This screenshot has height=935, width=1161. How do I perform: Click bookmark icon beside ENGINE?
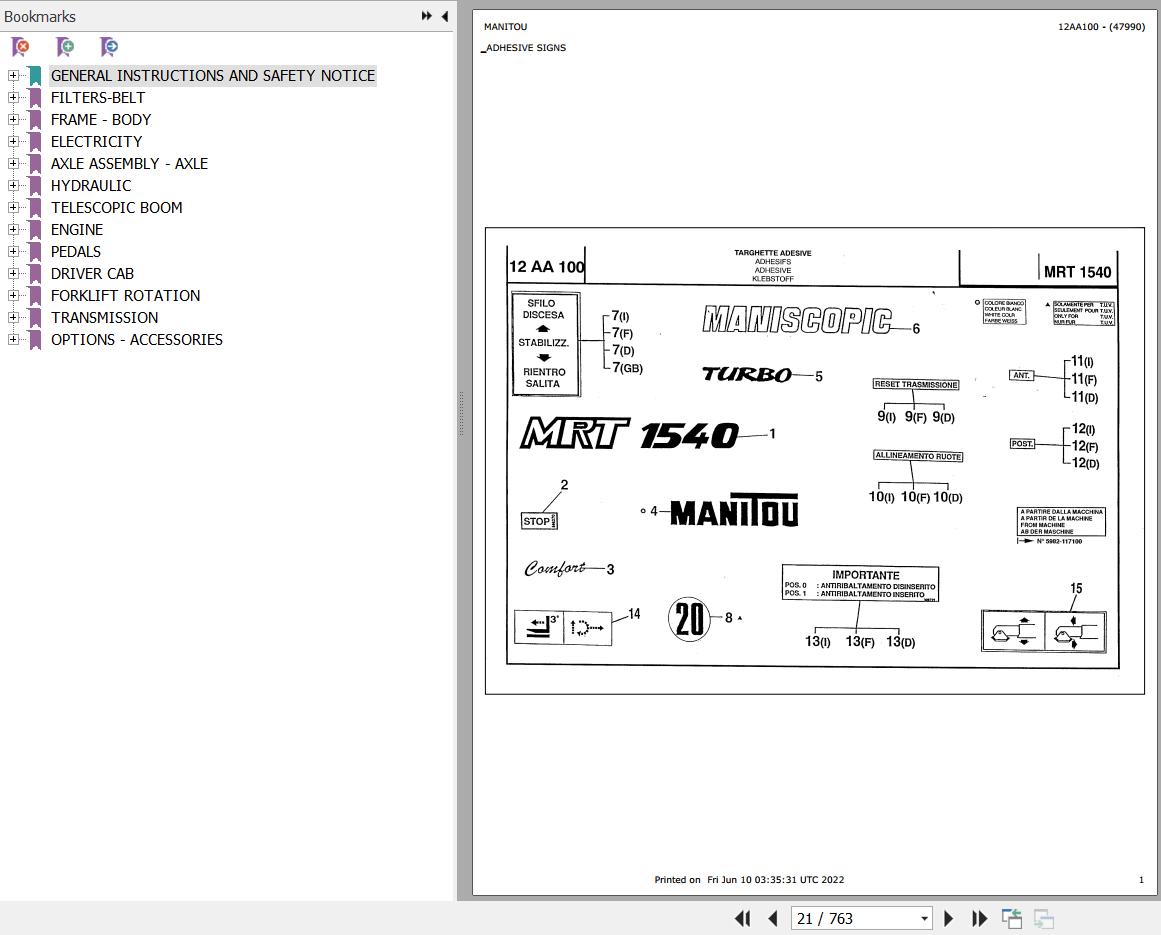(34, 229)
